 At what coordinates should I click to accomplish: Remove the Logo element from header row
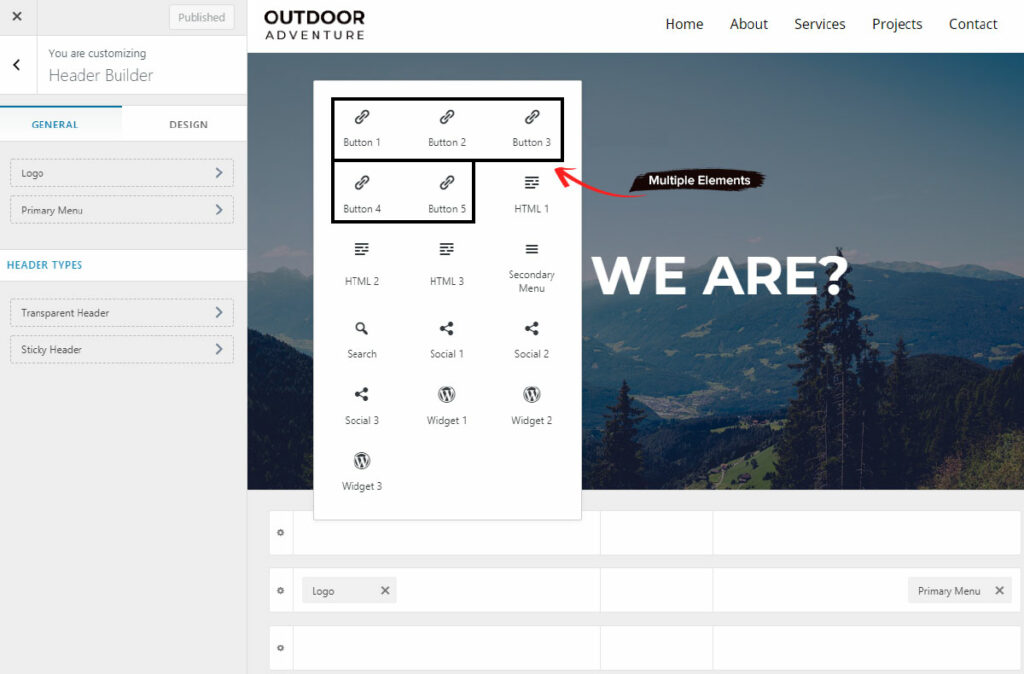pos(385,591)
